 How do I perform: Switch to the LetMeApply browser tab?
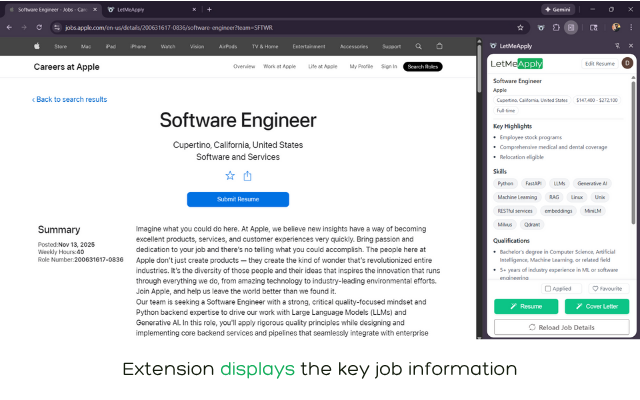pos(149,9)
